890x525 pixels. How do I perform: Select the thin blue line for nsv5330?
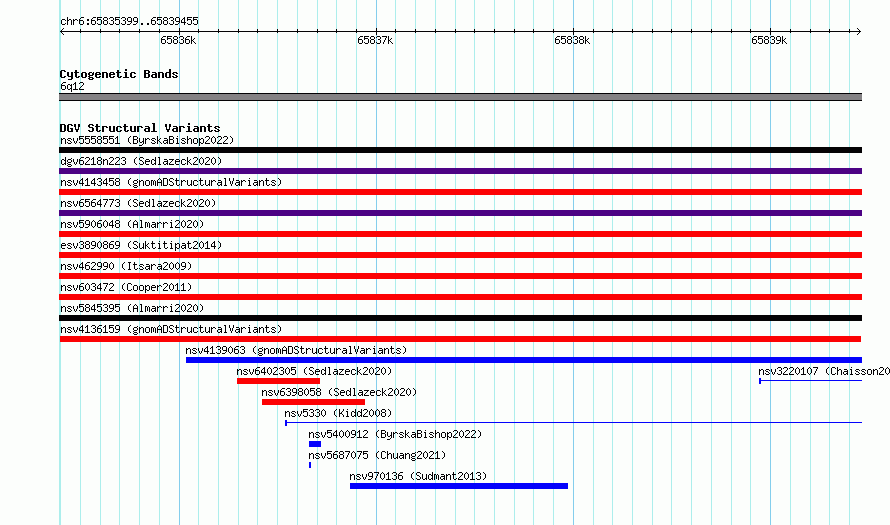point(573,423)
